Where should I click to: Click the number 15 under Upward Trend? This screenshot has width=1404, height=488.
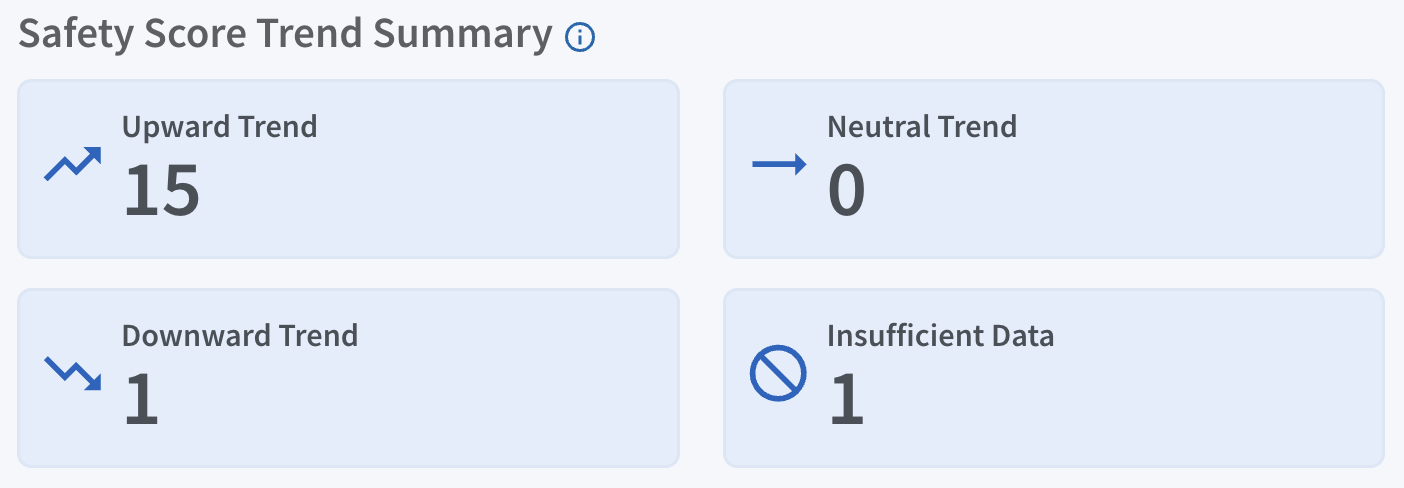click(x=162, y=190)
